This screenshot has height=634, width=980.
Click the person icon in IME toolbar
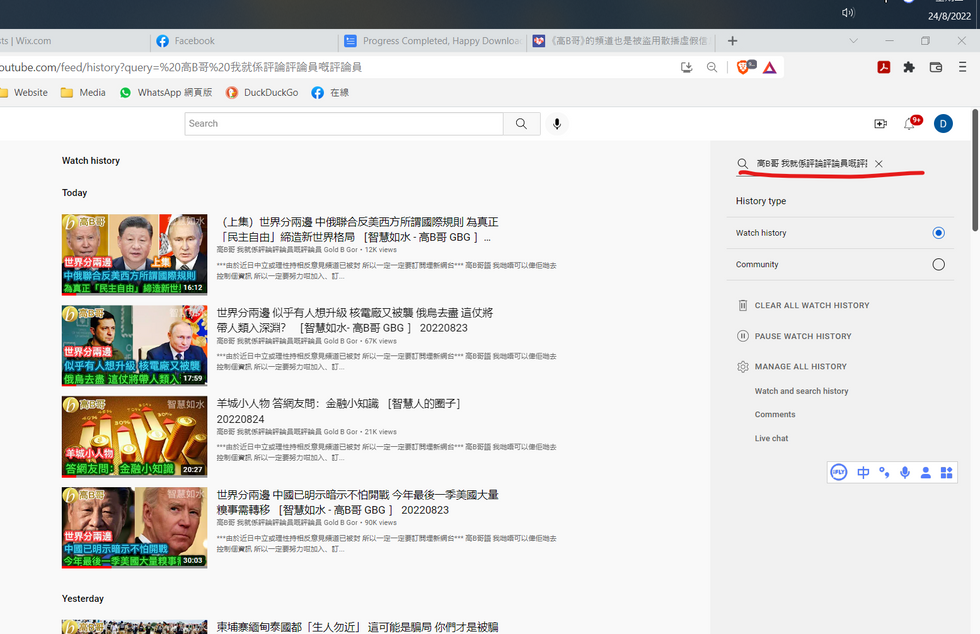926,473
